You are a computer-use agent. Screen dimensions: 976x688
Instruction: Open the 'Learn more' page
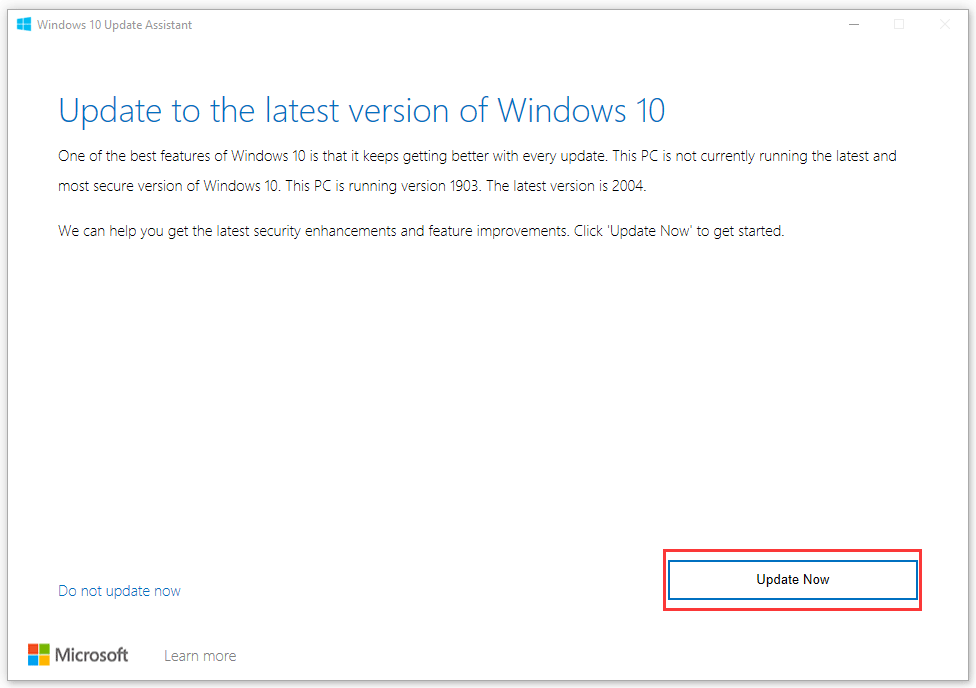199,655
